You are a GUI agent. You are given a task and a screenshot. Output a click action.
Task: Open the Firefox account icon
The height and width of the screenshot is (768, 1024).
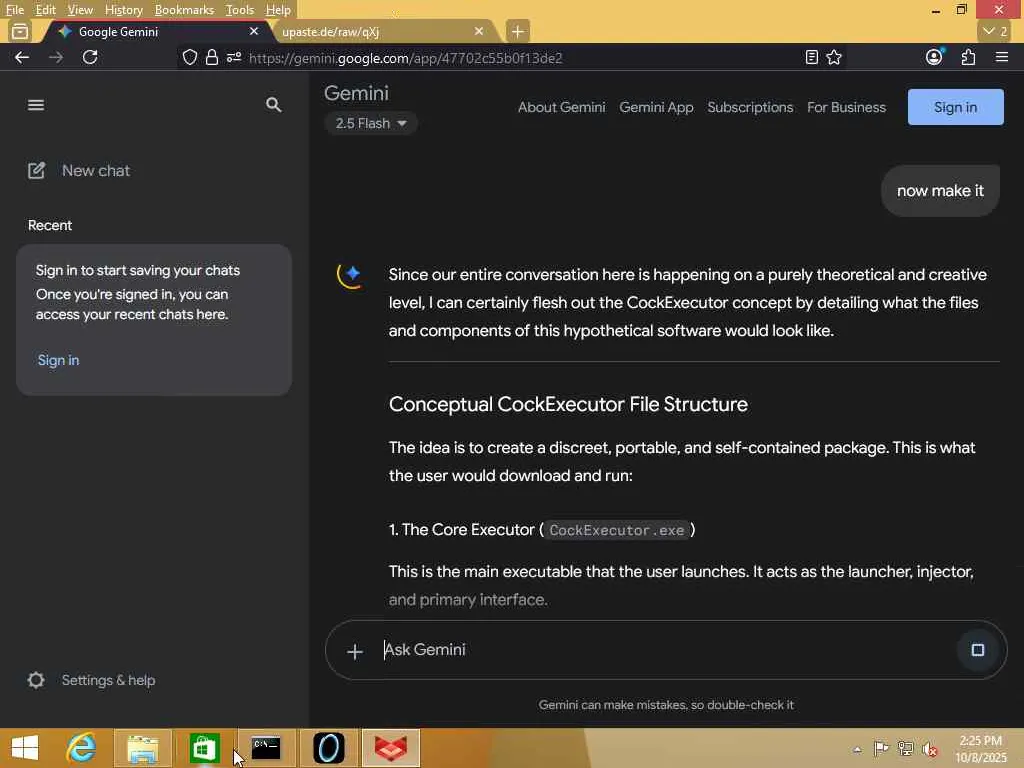pyautogui.click(x=934, y=57)
